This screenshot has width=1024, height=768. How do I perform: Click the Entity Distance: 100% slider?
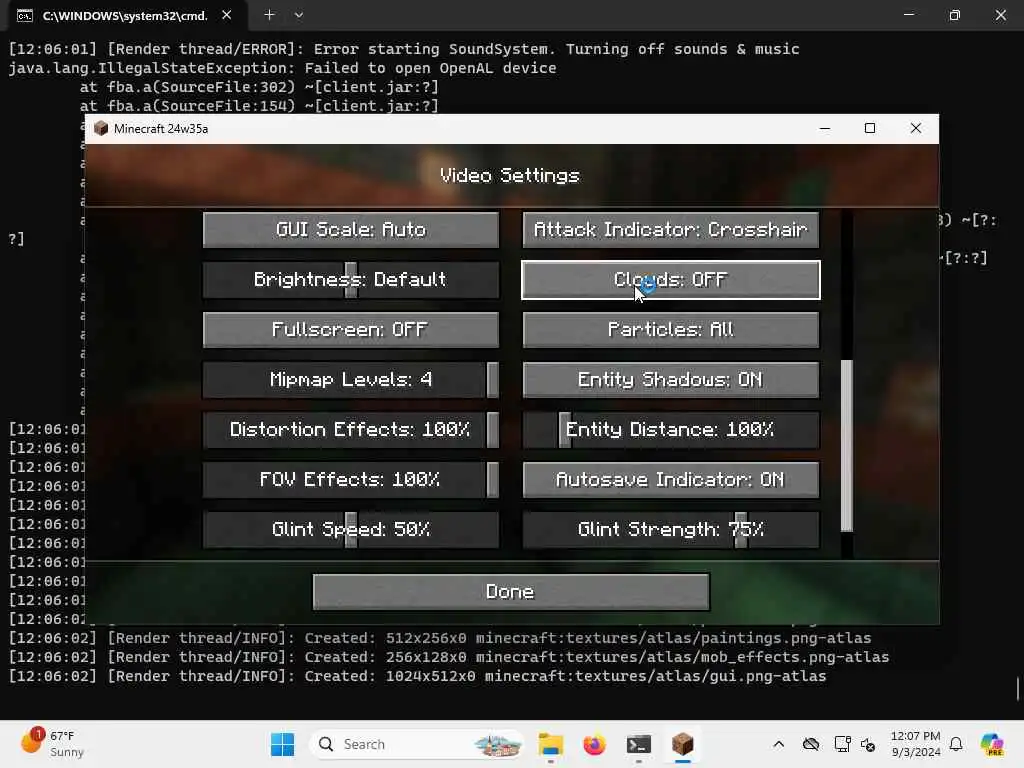click(671, 430)
